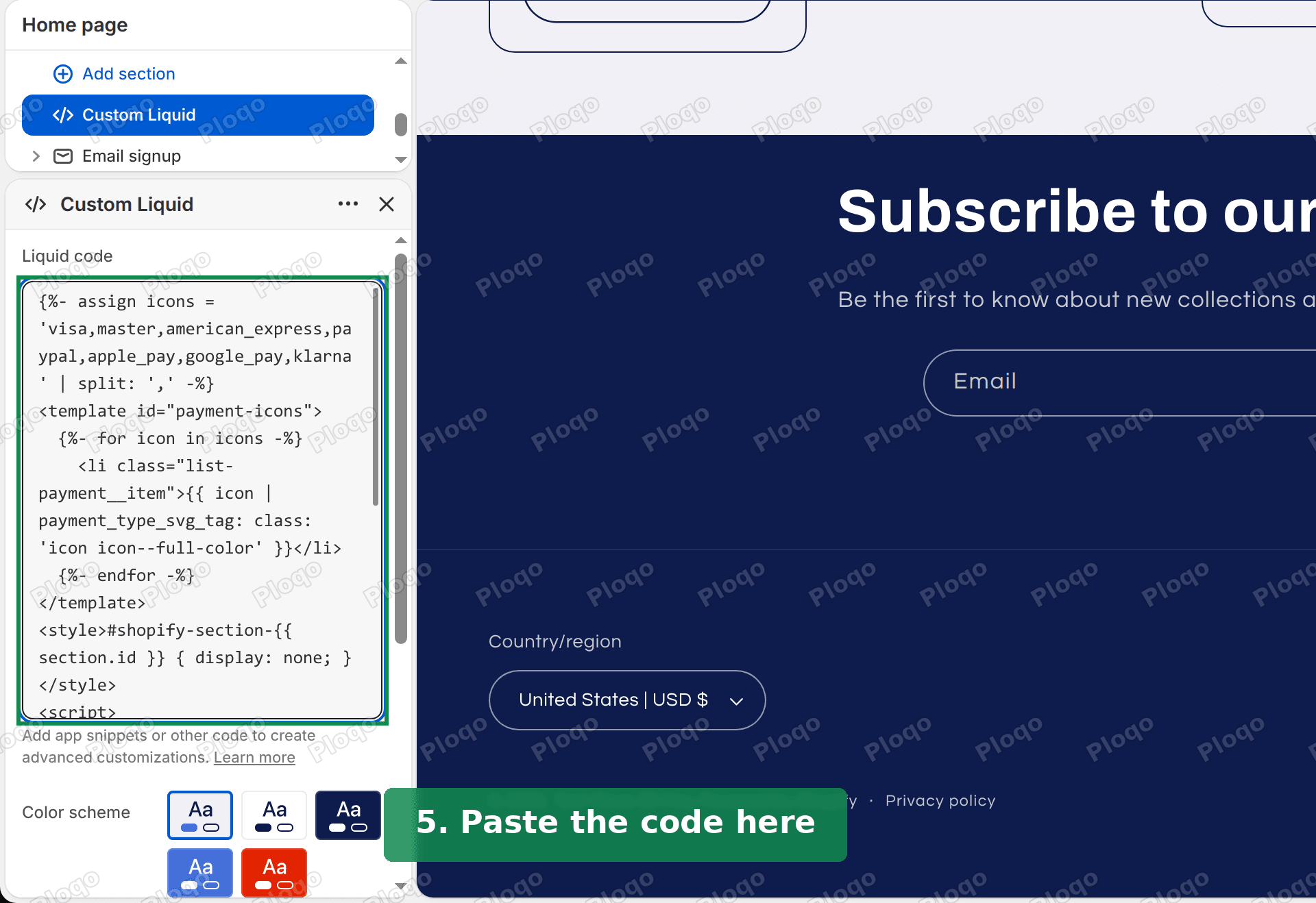Click code icon in selected Custom Liquid row

coord(63,115)
